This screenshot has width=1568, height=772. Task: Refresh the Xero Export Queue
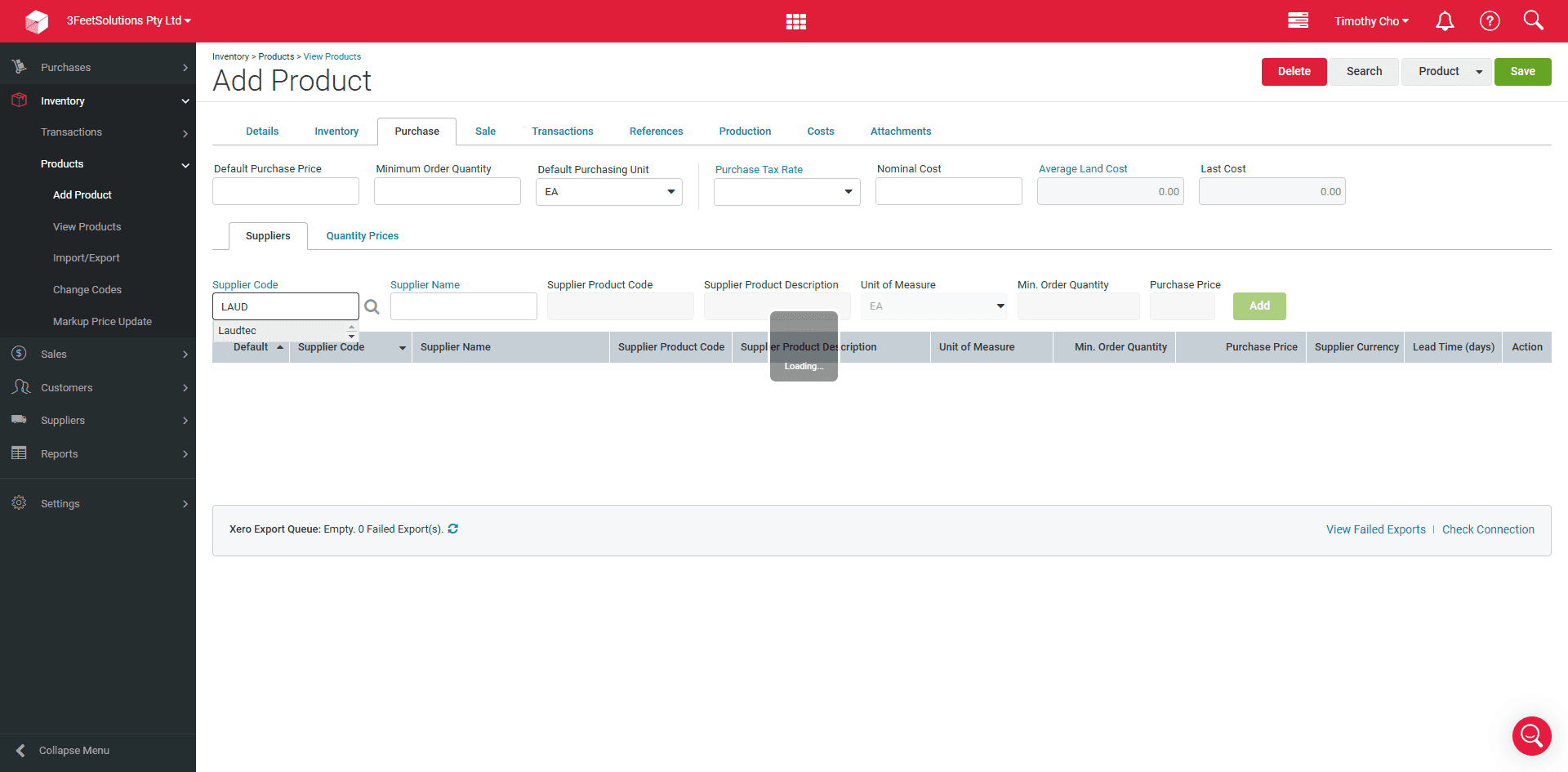tap(453, 529)
